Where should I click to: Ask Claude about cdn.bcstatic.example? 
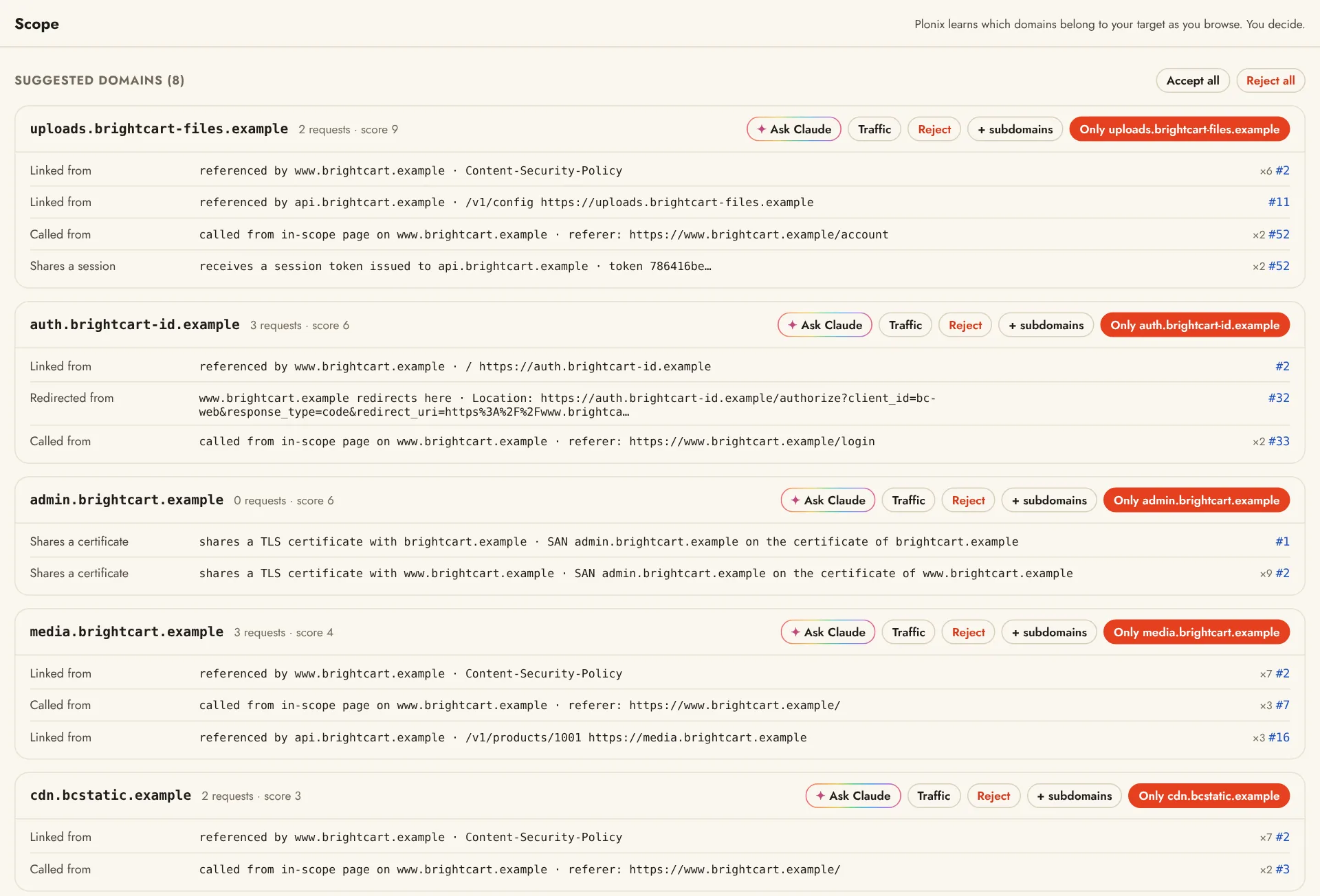point(853,796)
